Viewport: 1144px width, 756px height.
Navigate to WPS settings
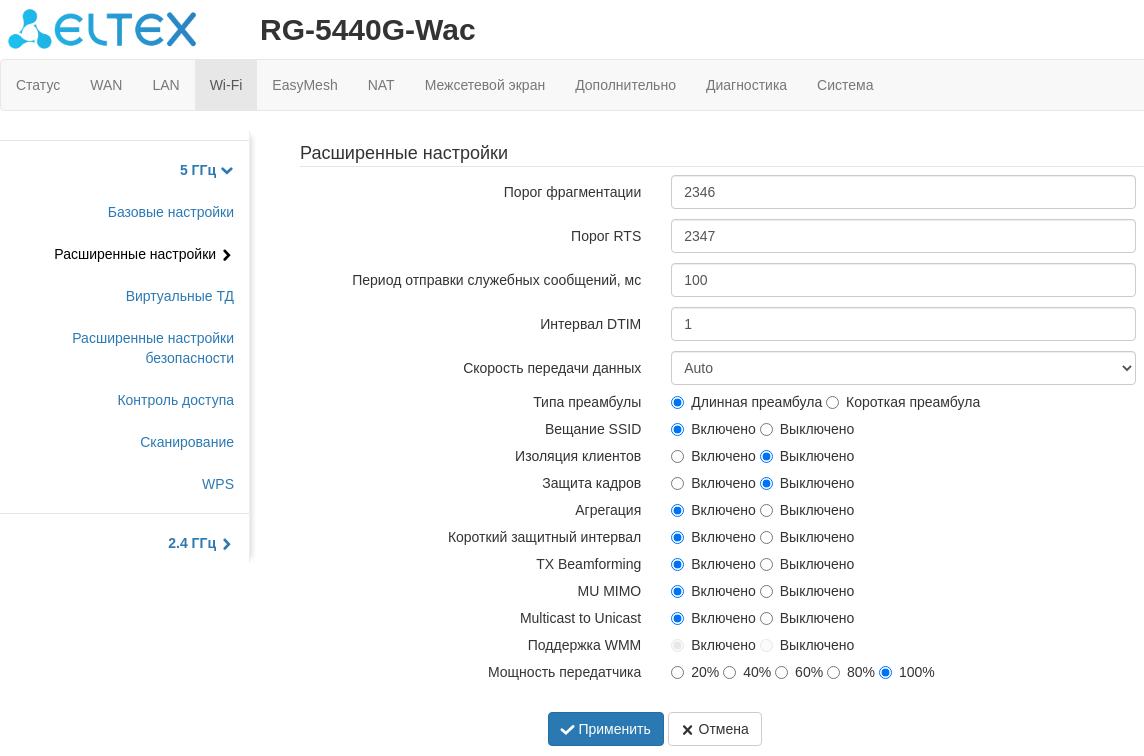[x=218, y=484]
